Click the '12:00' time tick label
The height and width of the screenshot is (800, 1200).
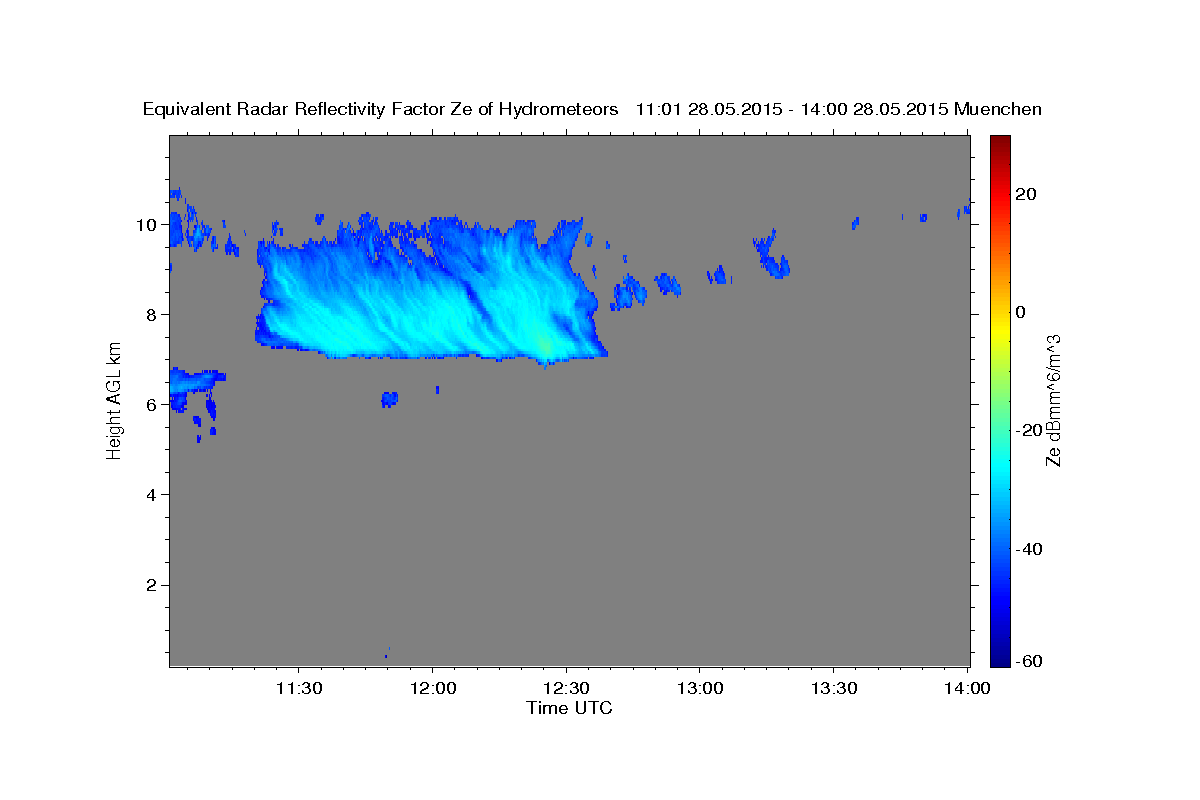(433, 688)
